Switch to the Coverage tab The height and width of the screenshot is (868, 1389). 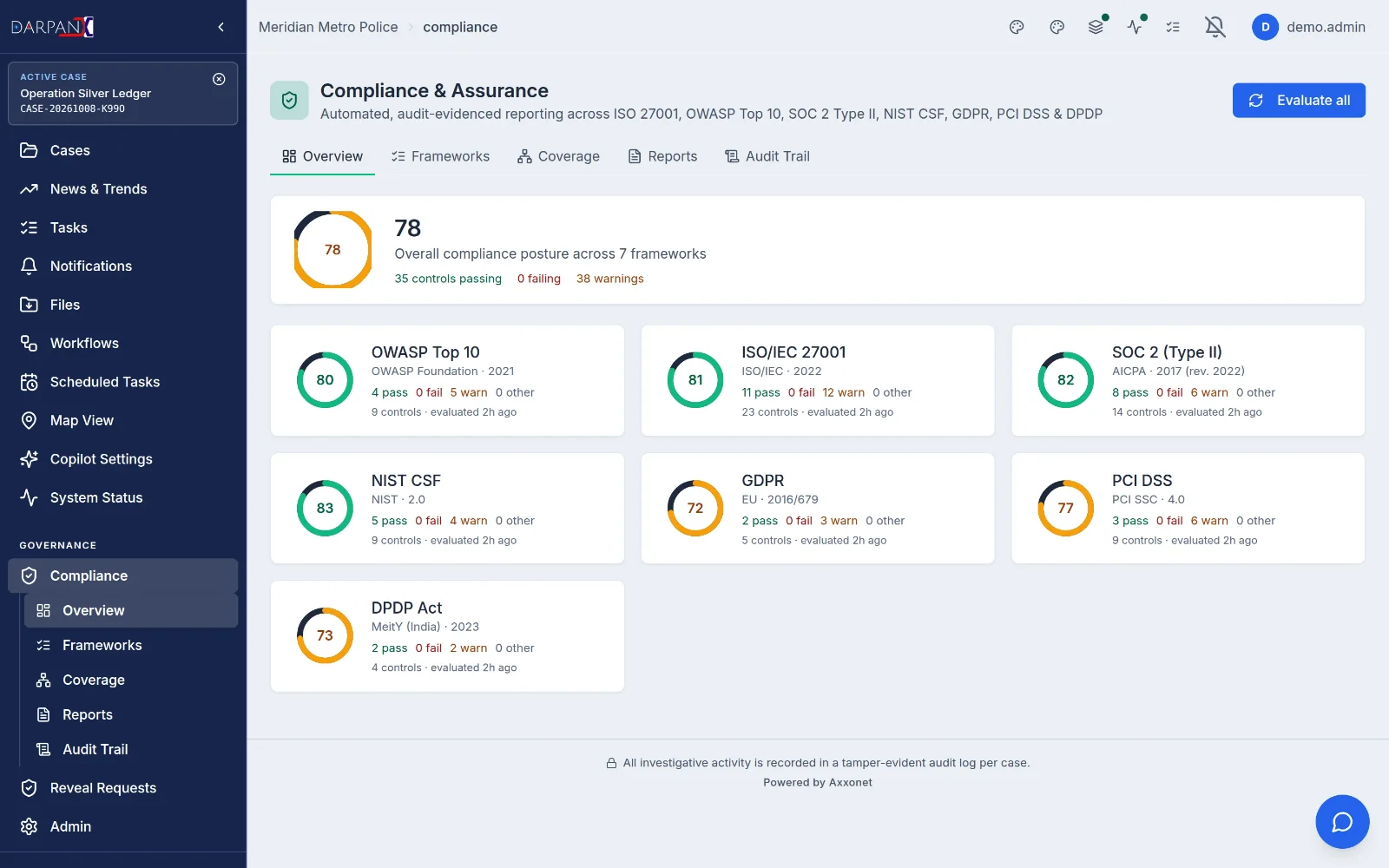(x=558, y=156)
